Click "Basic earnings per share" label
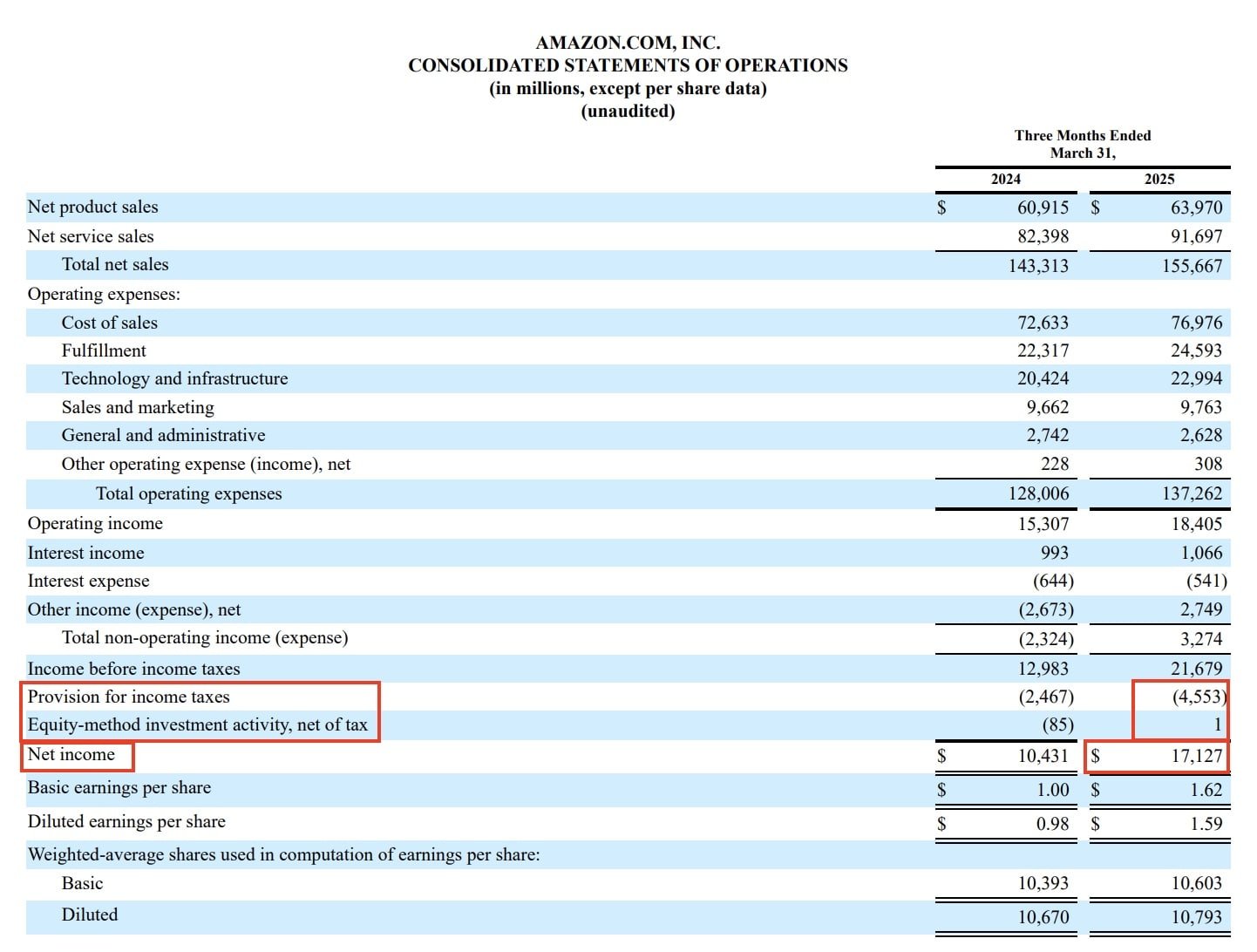 tap(119, 787)
